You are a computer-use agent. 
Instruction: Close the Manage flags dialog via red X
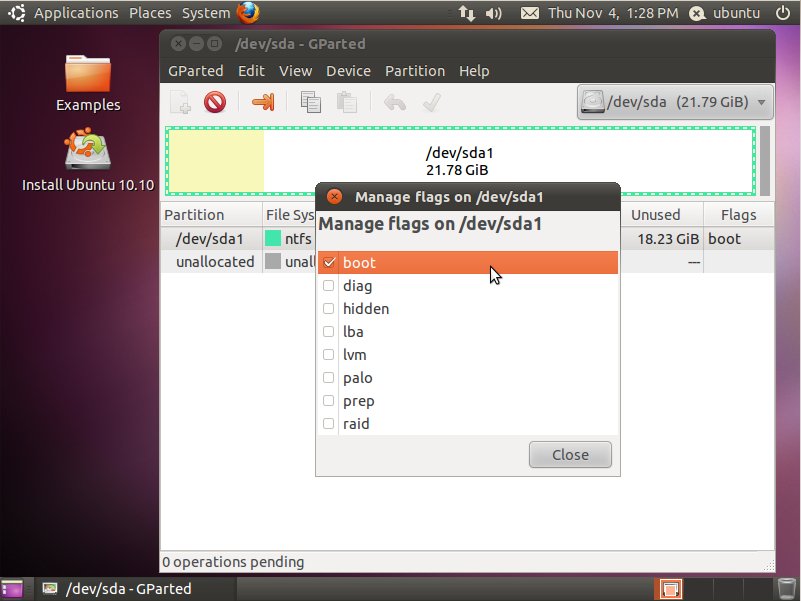pos(334,197)
